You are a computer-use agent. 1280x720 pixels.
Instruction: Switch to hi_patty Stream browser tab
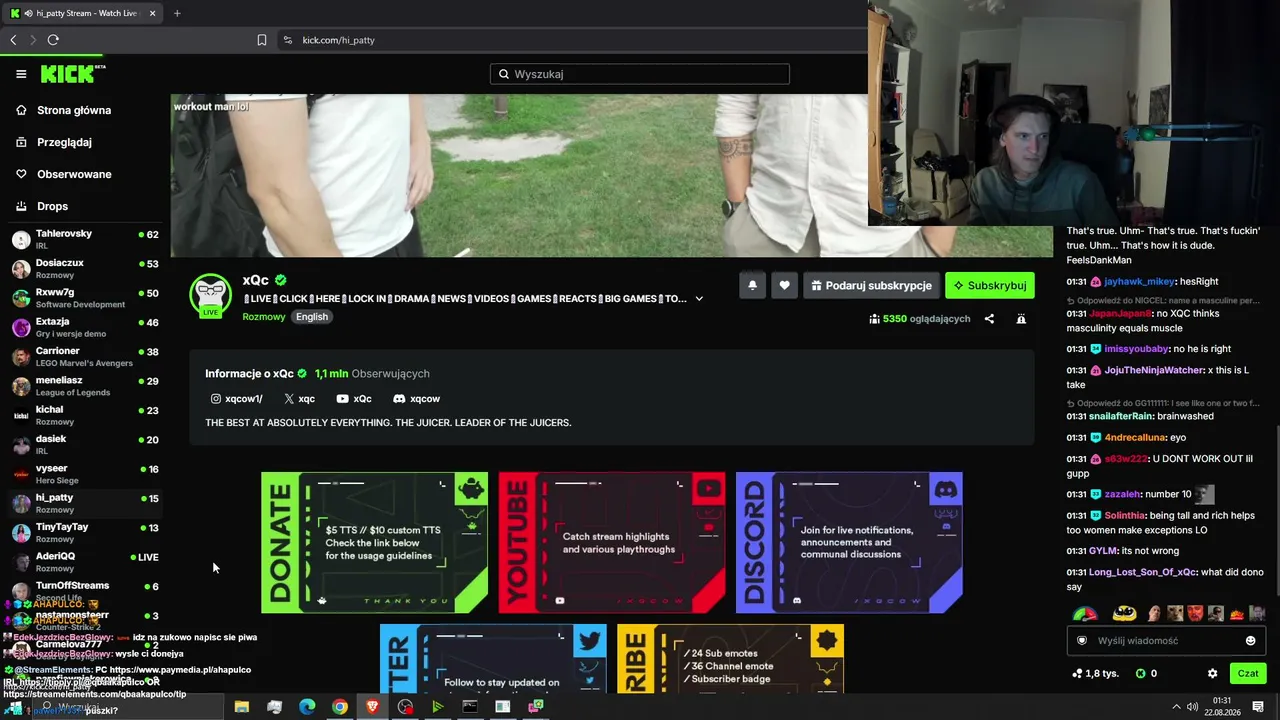pos(82,13)
